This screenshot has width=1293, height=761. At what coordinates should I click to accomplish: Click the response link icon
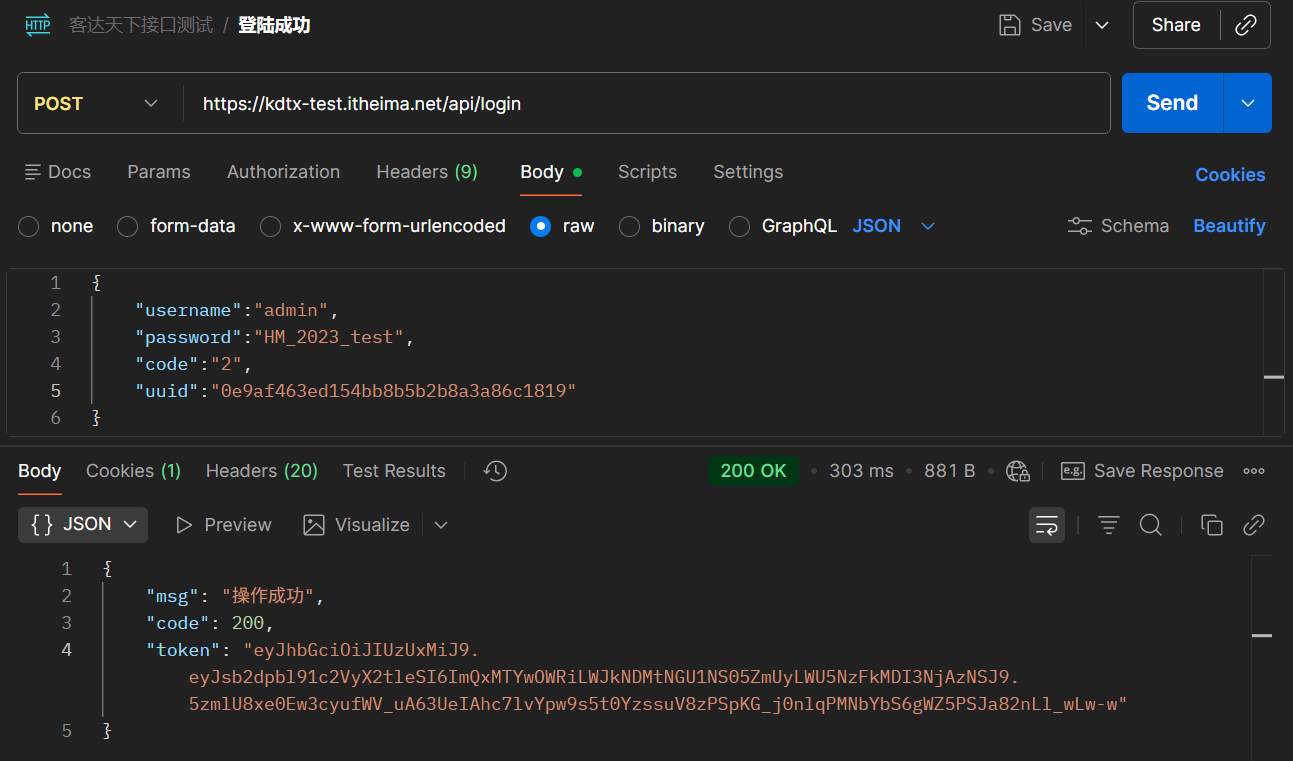(x=1254, y=525)
